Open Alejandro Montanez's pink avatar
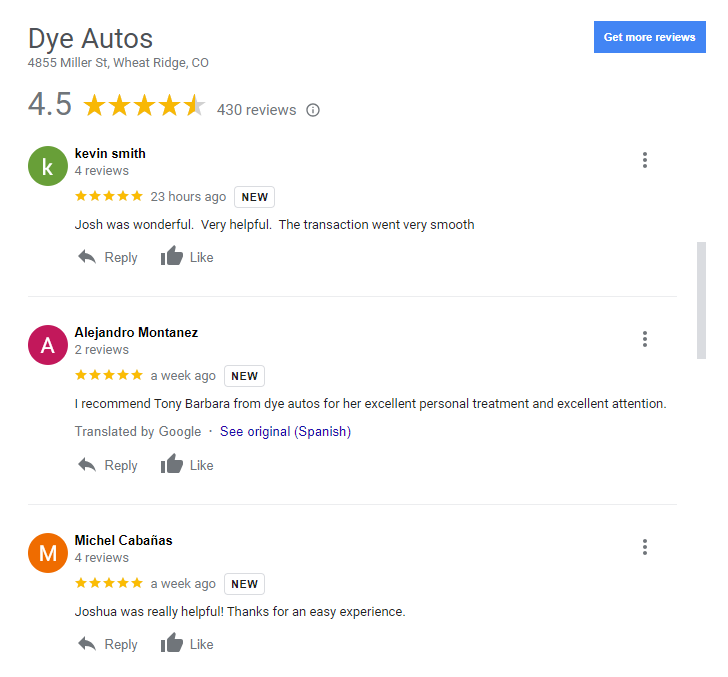 48,345
